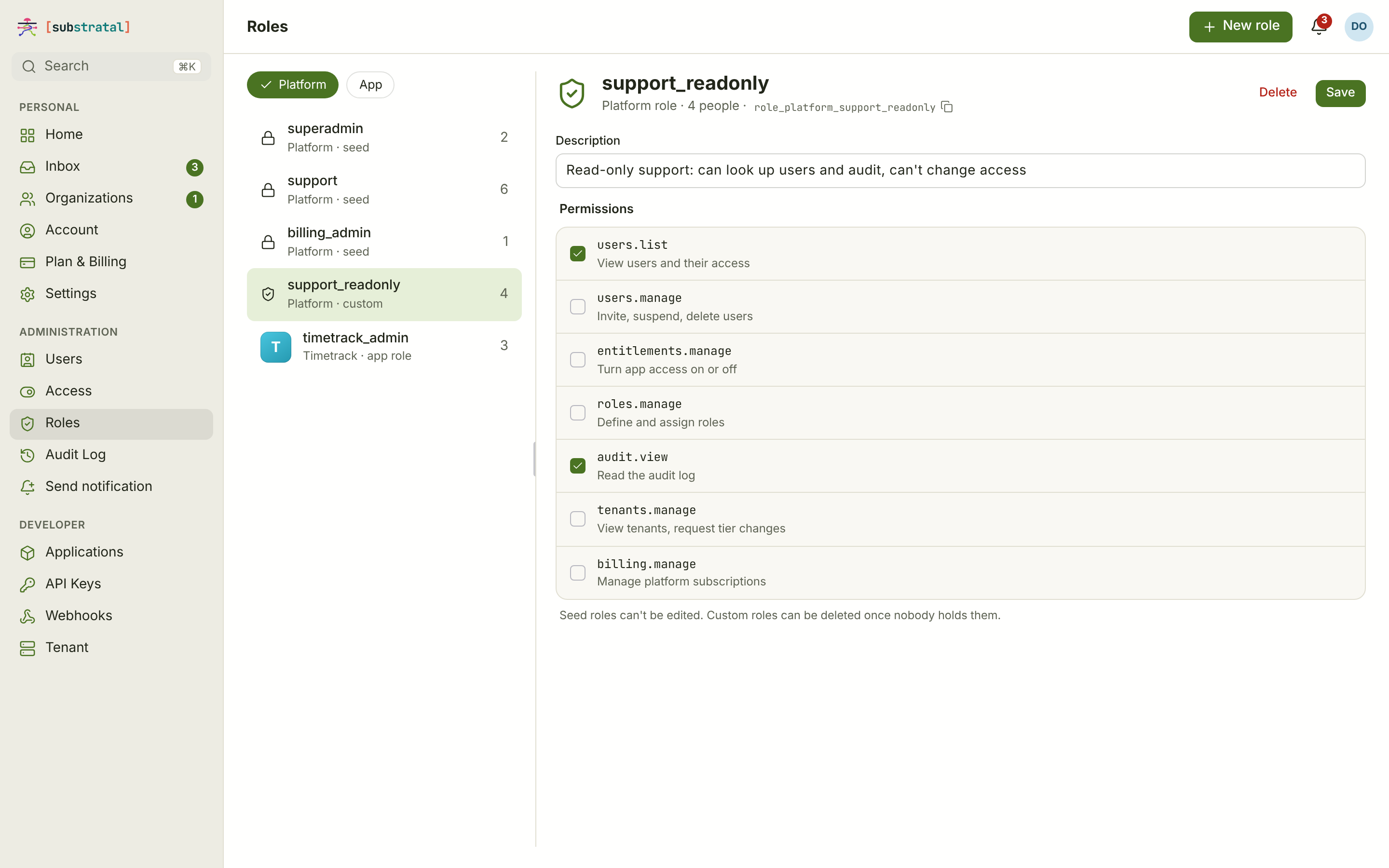Click the Webhooks icon in sidebar
1389x868 pixels.
click(27, 616)
